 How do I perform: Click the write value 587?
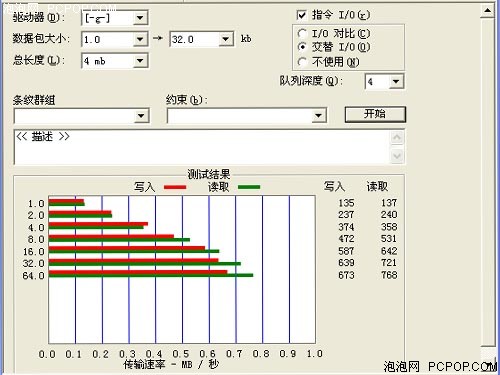tap(346, 251)
